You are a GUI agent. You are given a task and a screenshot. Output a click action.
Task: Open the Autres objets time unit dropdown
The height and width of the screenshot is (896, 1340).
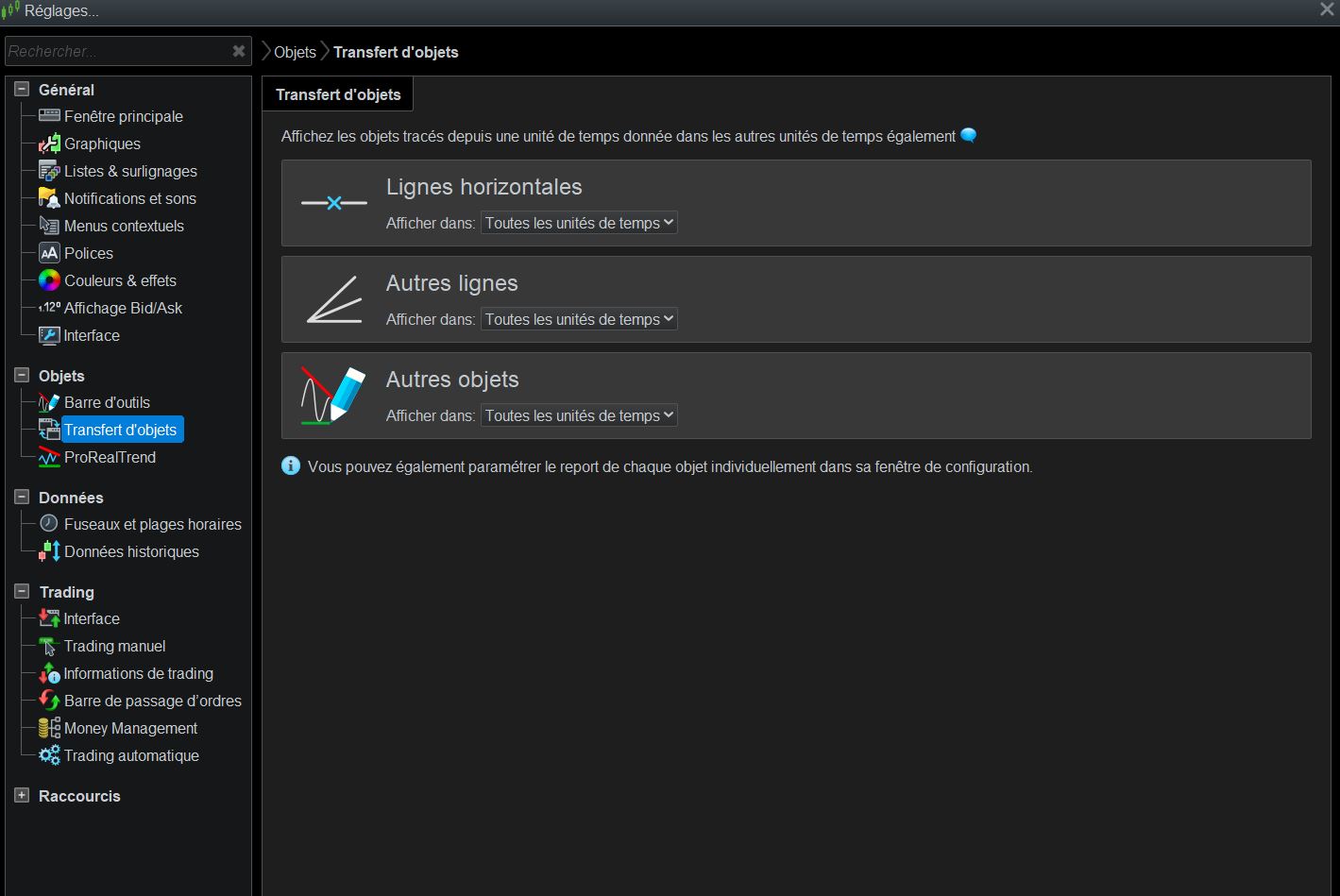579,415
